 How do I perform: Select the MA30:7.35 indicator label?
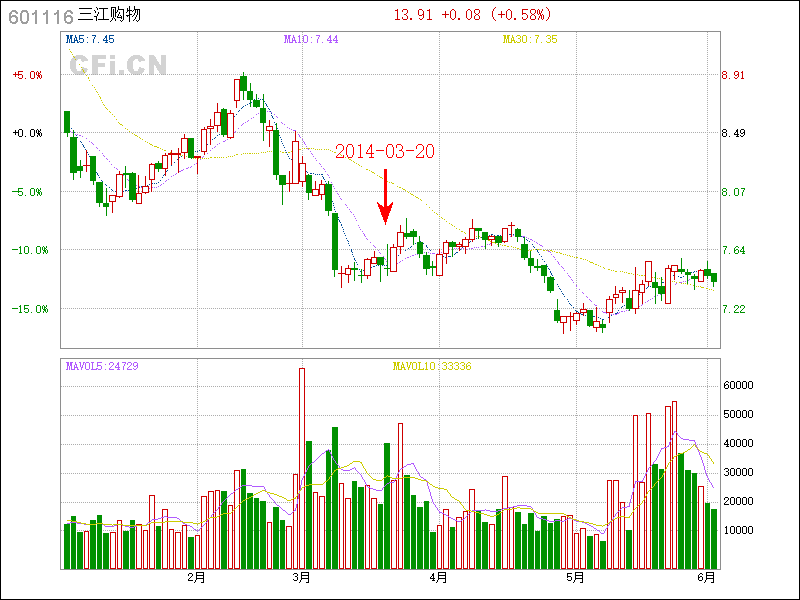[x=529, y=39]
